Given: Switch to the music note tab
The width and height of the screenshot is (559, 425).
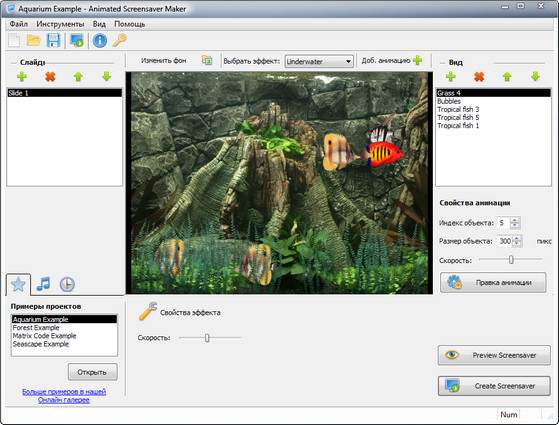Looking at the screenshot, I should [43, 284].
